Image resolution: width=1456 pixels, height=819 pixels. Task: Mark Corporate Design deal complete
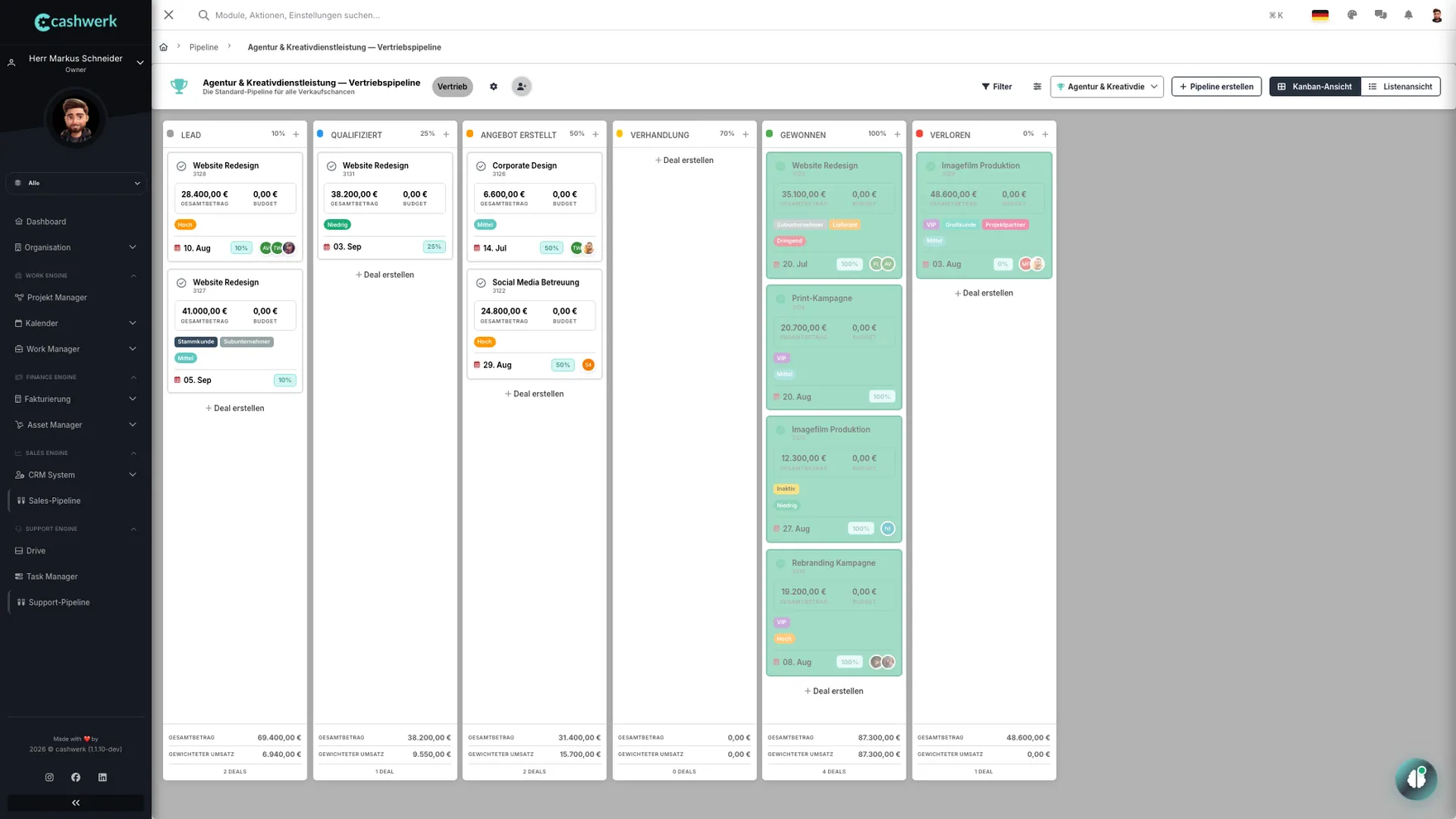coord(481,166)
